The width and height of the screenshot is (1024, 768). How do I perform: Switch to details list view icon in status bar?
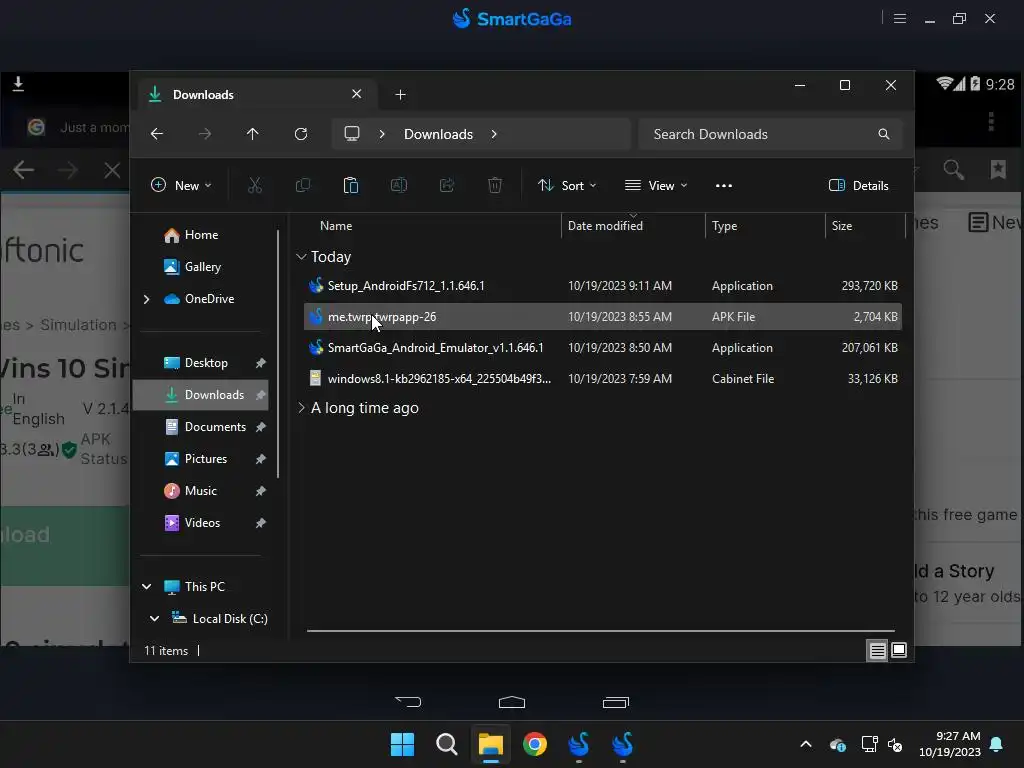[877, 650]
